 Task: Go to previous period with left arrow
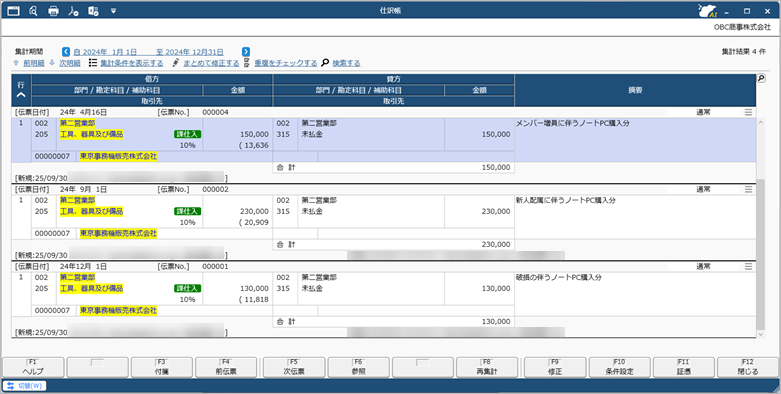66,52
